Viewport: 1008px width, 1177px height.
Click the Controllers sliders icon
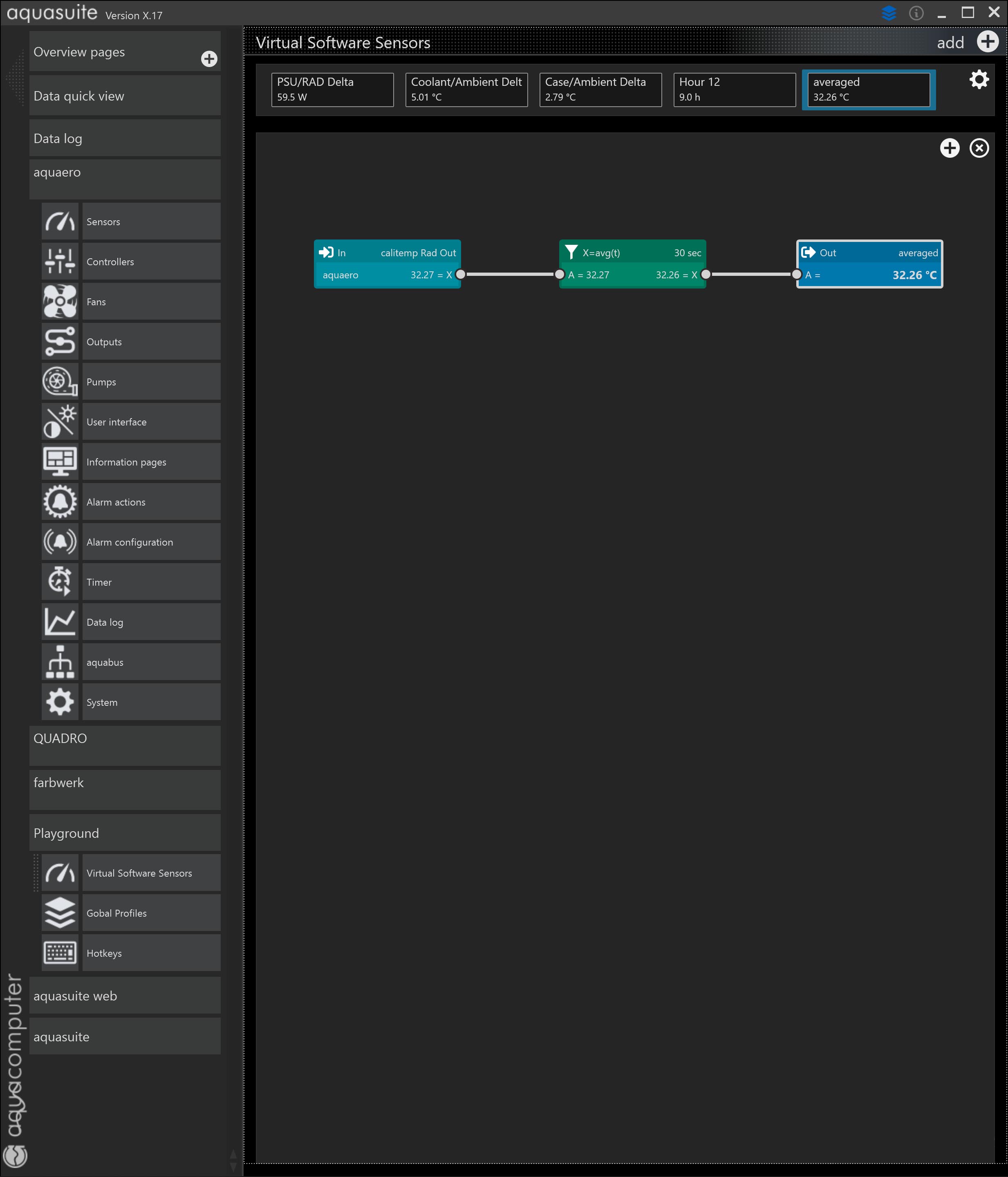click(x=60, y=261)
